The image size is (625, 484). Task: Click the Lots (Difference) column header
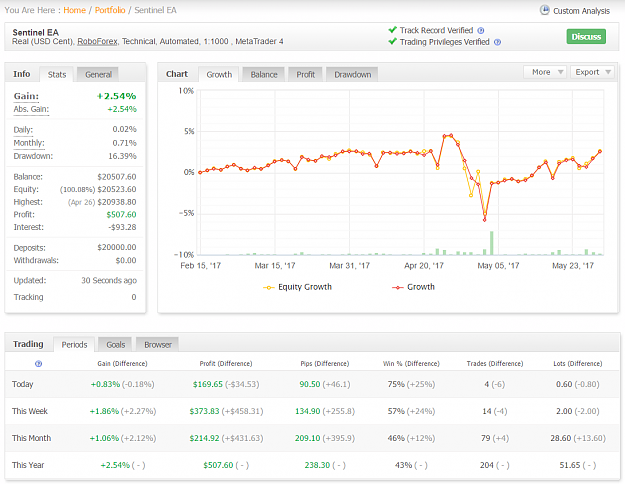pyautogui.click(x=578, y=364)
